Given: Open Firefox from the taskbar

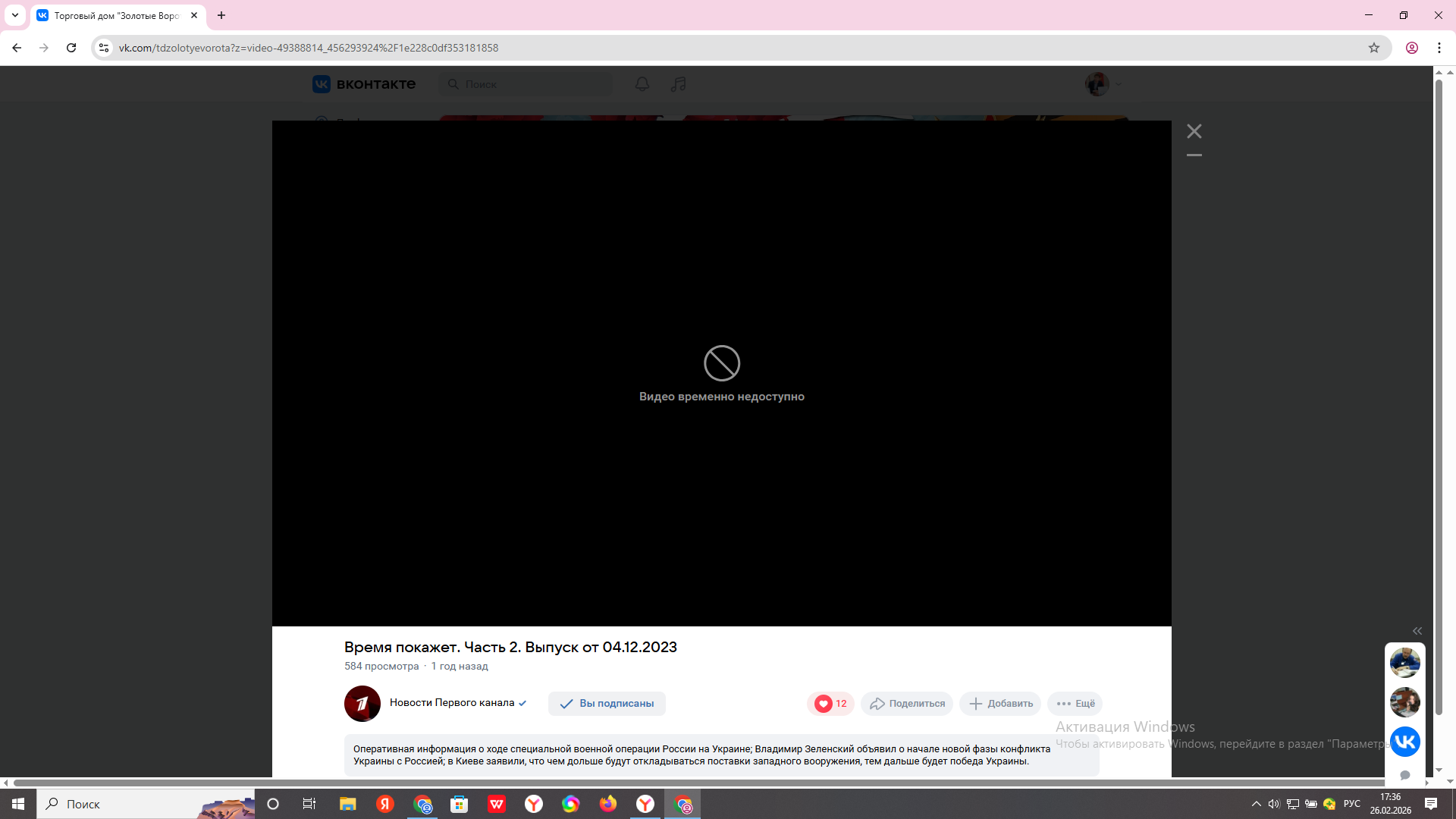Looking at the screenshot, I should coord(607,804).
